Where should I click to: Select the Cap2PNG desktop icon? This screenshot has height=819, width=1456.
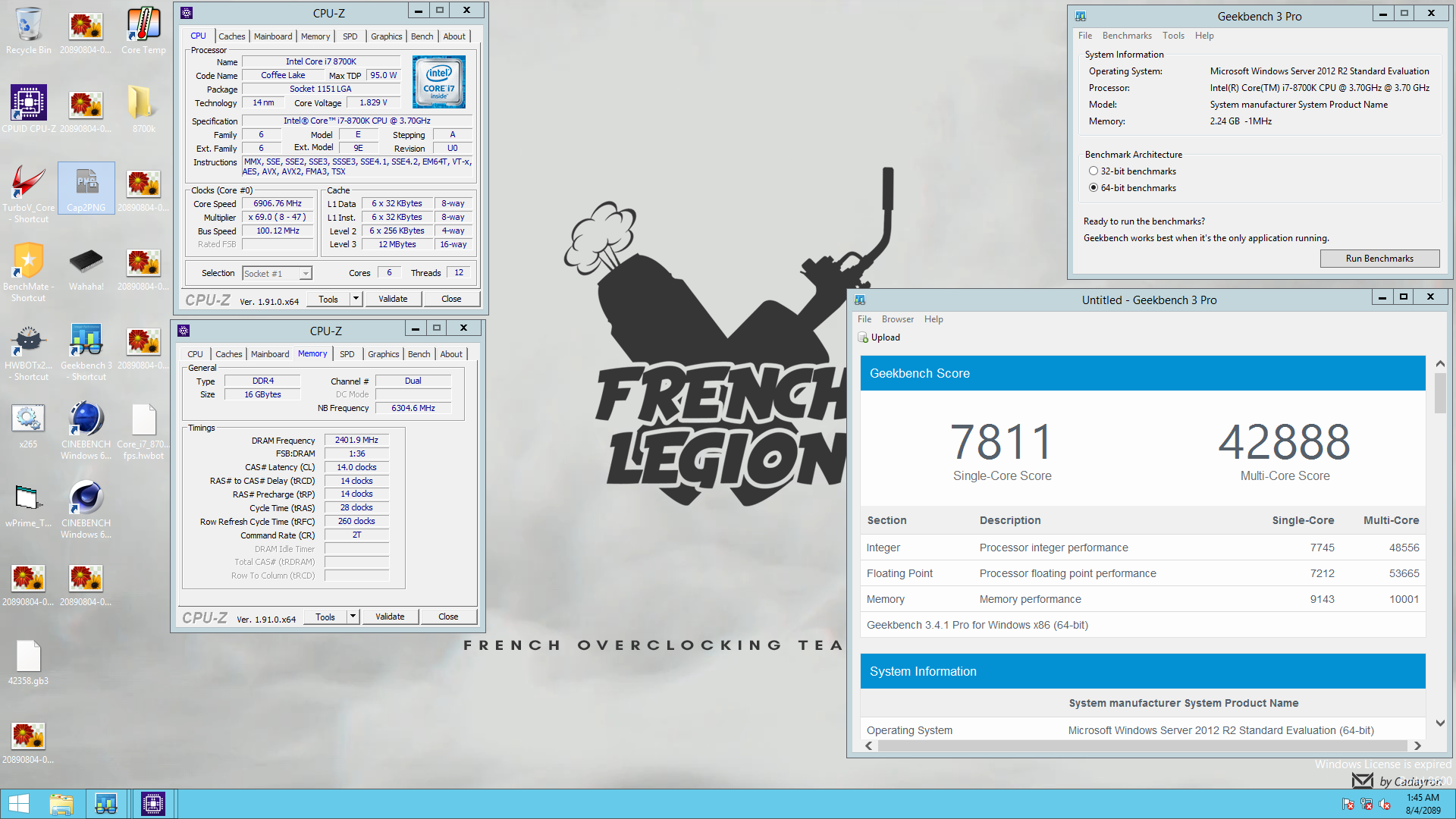point(86,188)
